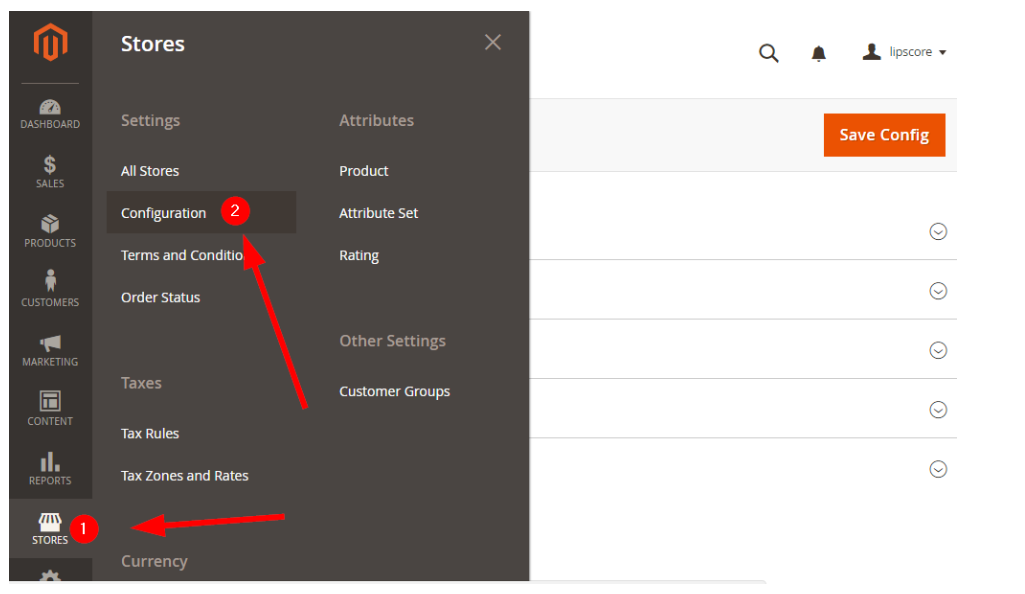Click the search magnifier icon
Screen dimensions: 1025x594
768,53
